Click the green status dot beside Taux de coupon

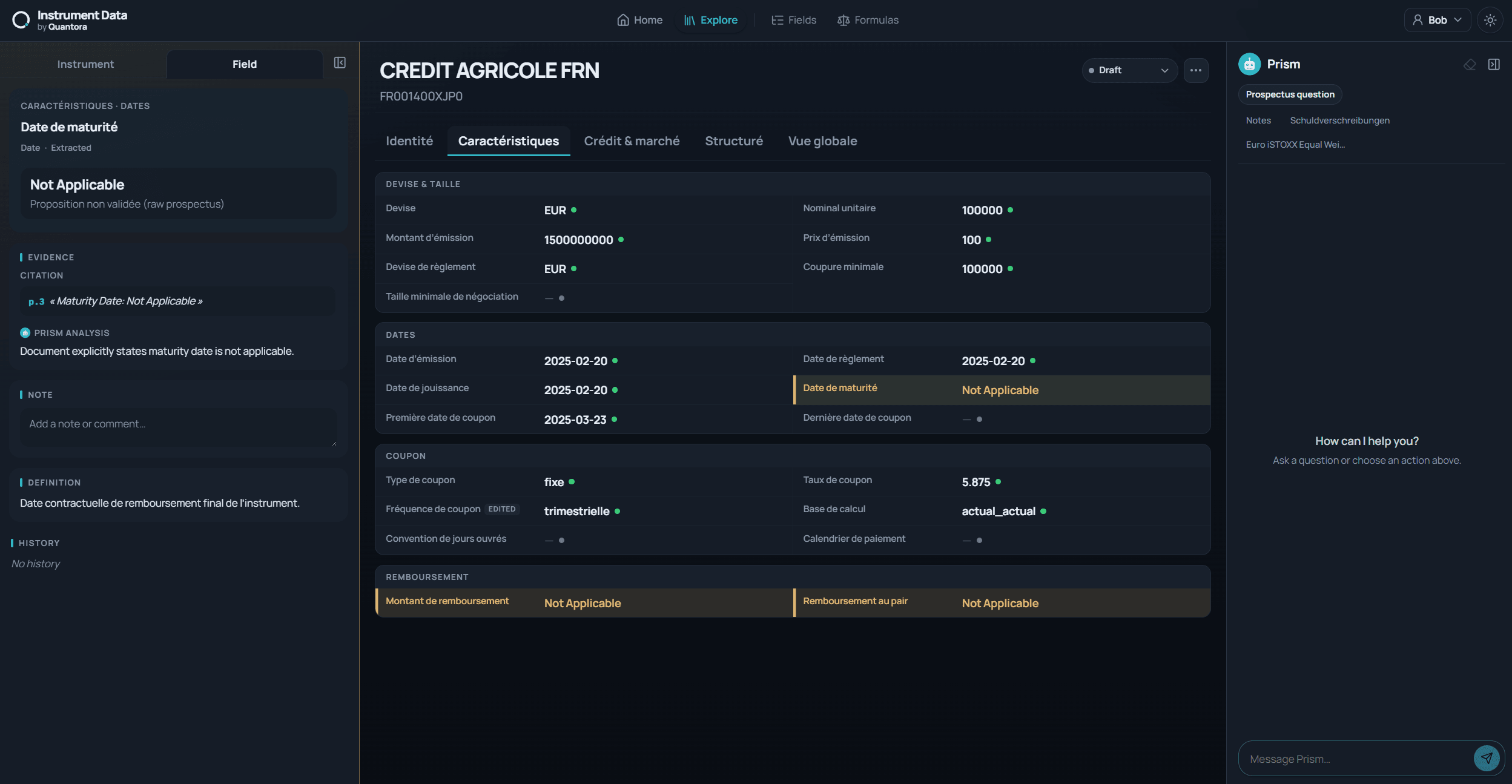point(998,482)
